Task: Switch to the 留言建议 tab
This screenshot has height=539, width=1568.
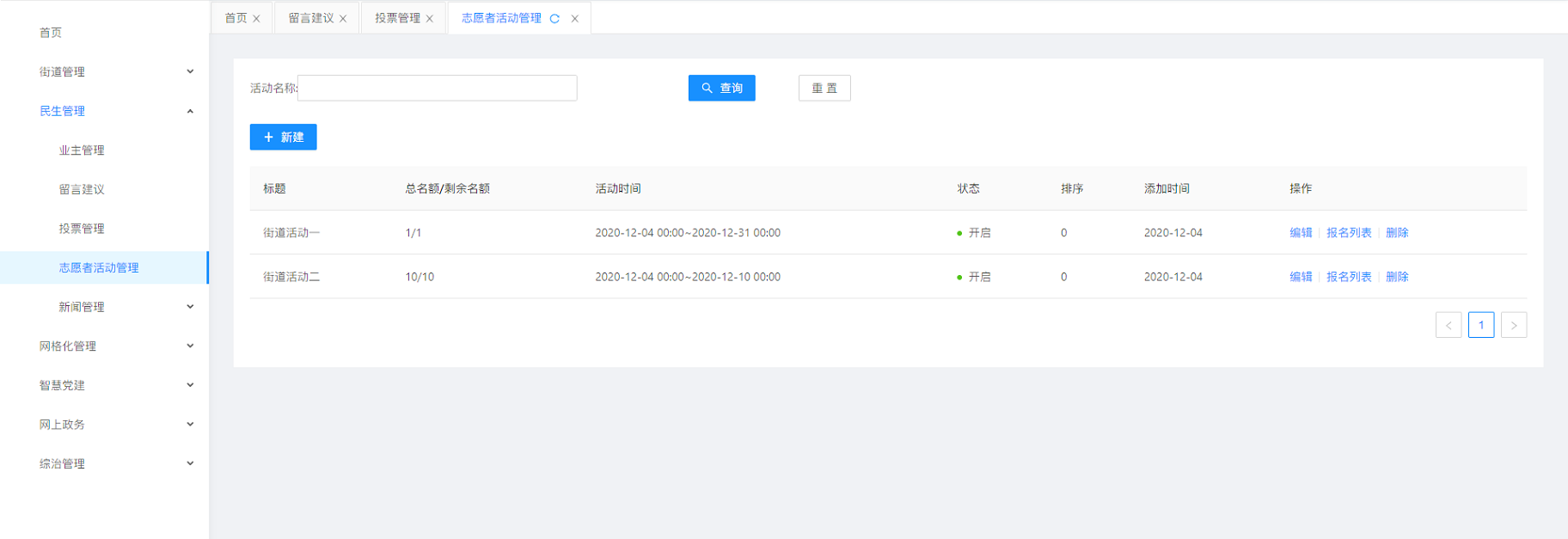Action: click(310, 18)
